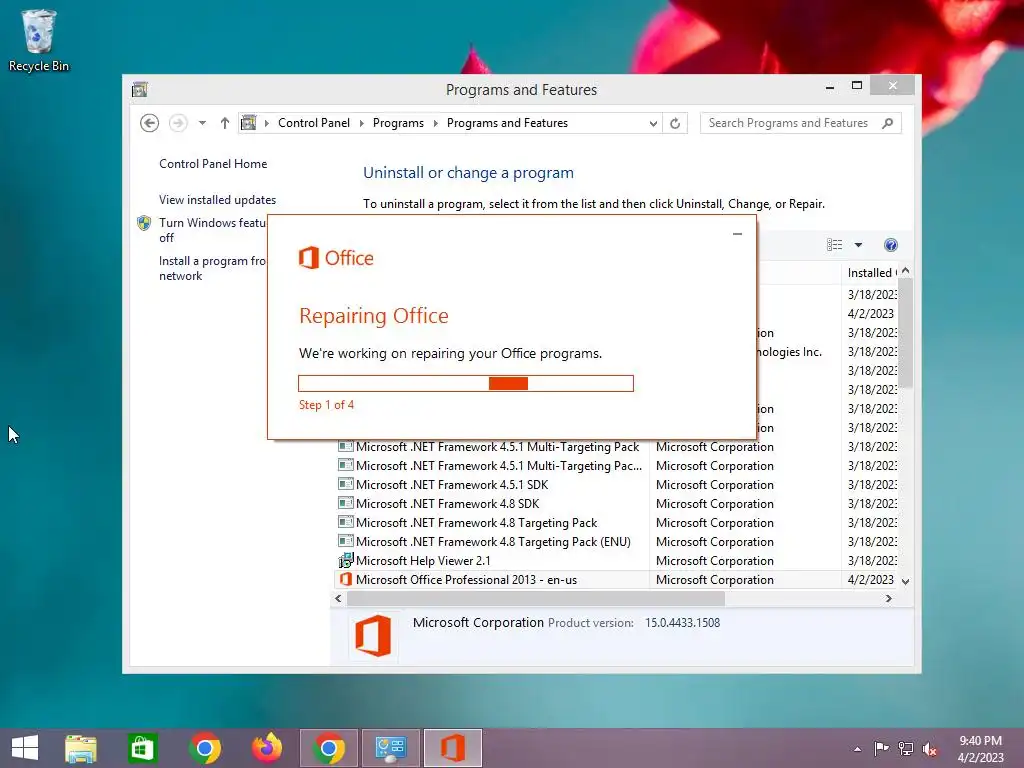
Task: Select the 4/2/2023 installed date for Office
Action: (871, 579)
